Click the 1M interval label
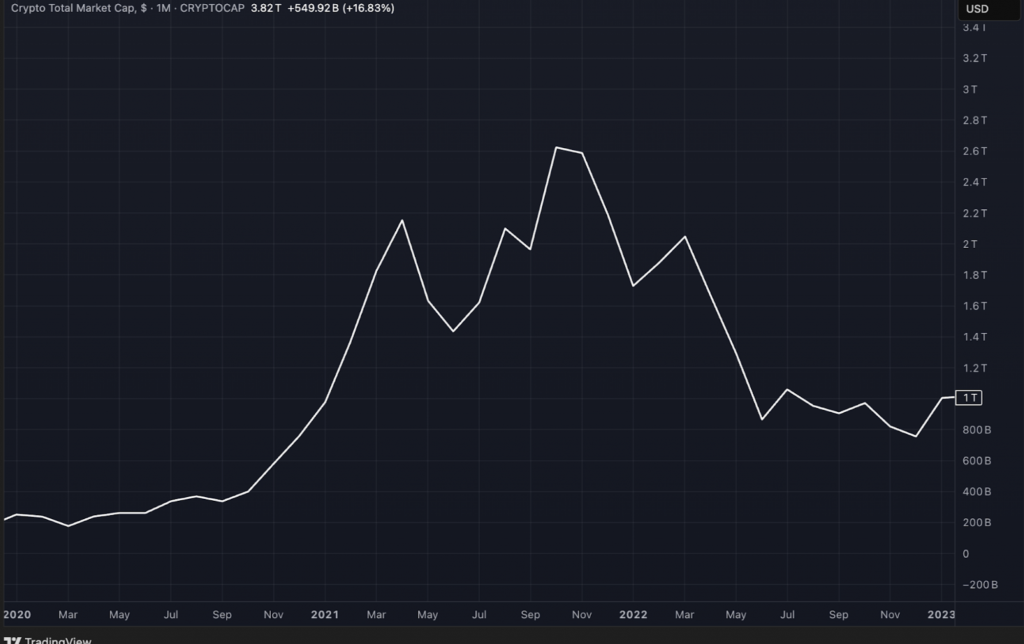The image size is (1024, 644). point(163,8)
